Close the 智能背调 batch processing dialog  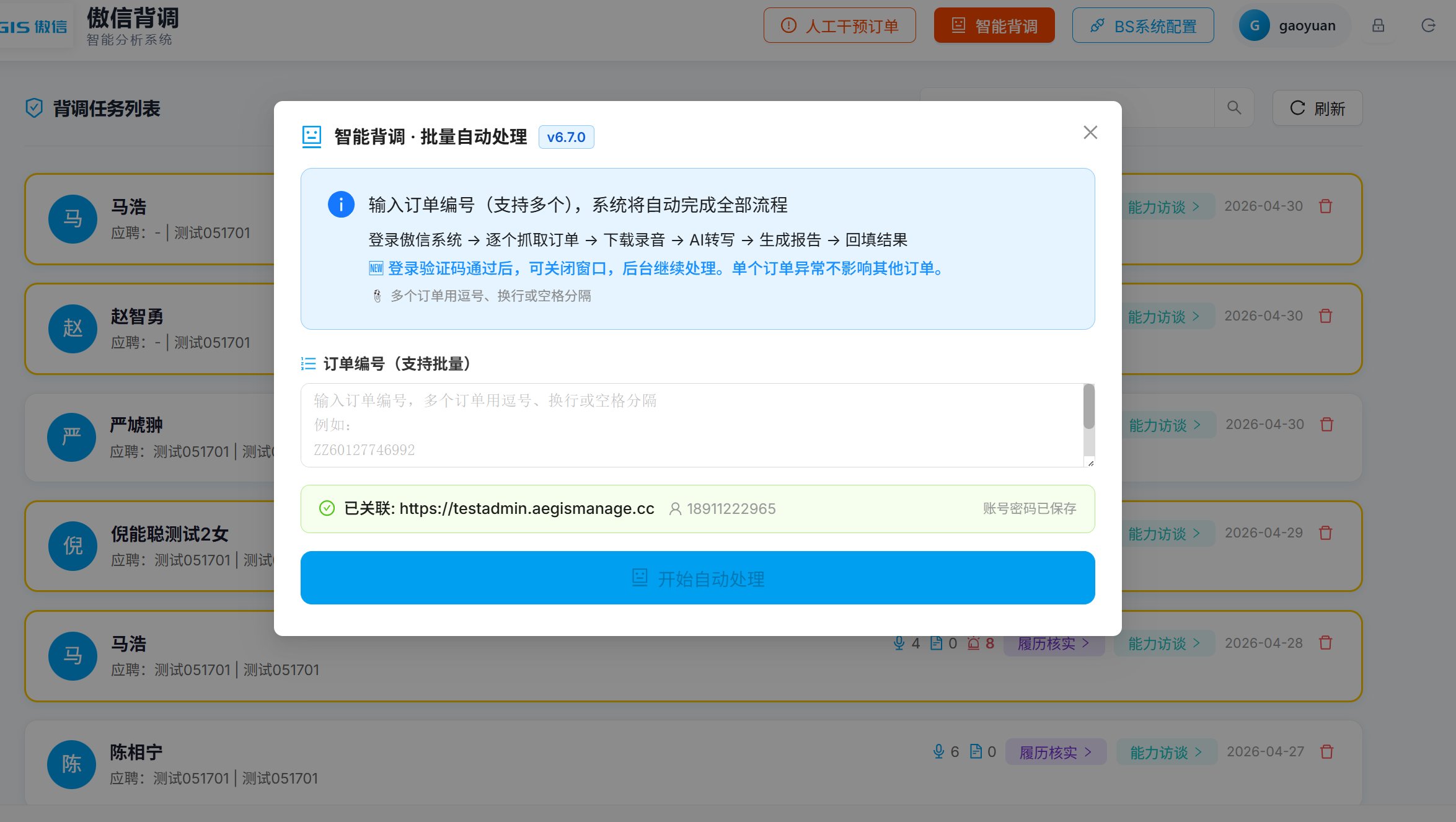[1090, 133]
